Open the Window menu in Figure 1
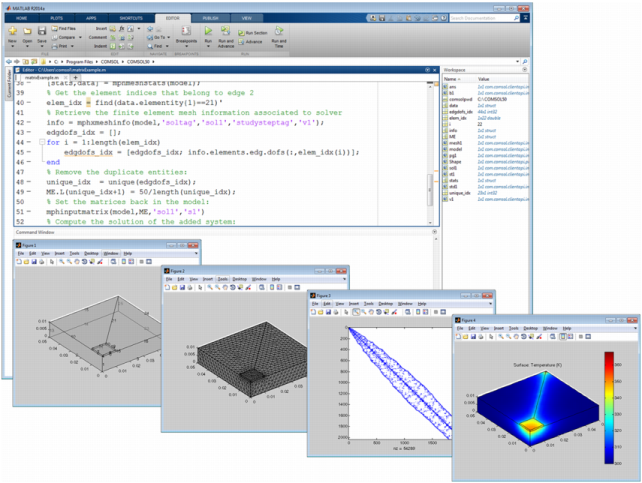 point(111,254)
